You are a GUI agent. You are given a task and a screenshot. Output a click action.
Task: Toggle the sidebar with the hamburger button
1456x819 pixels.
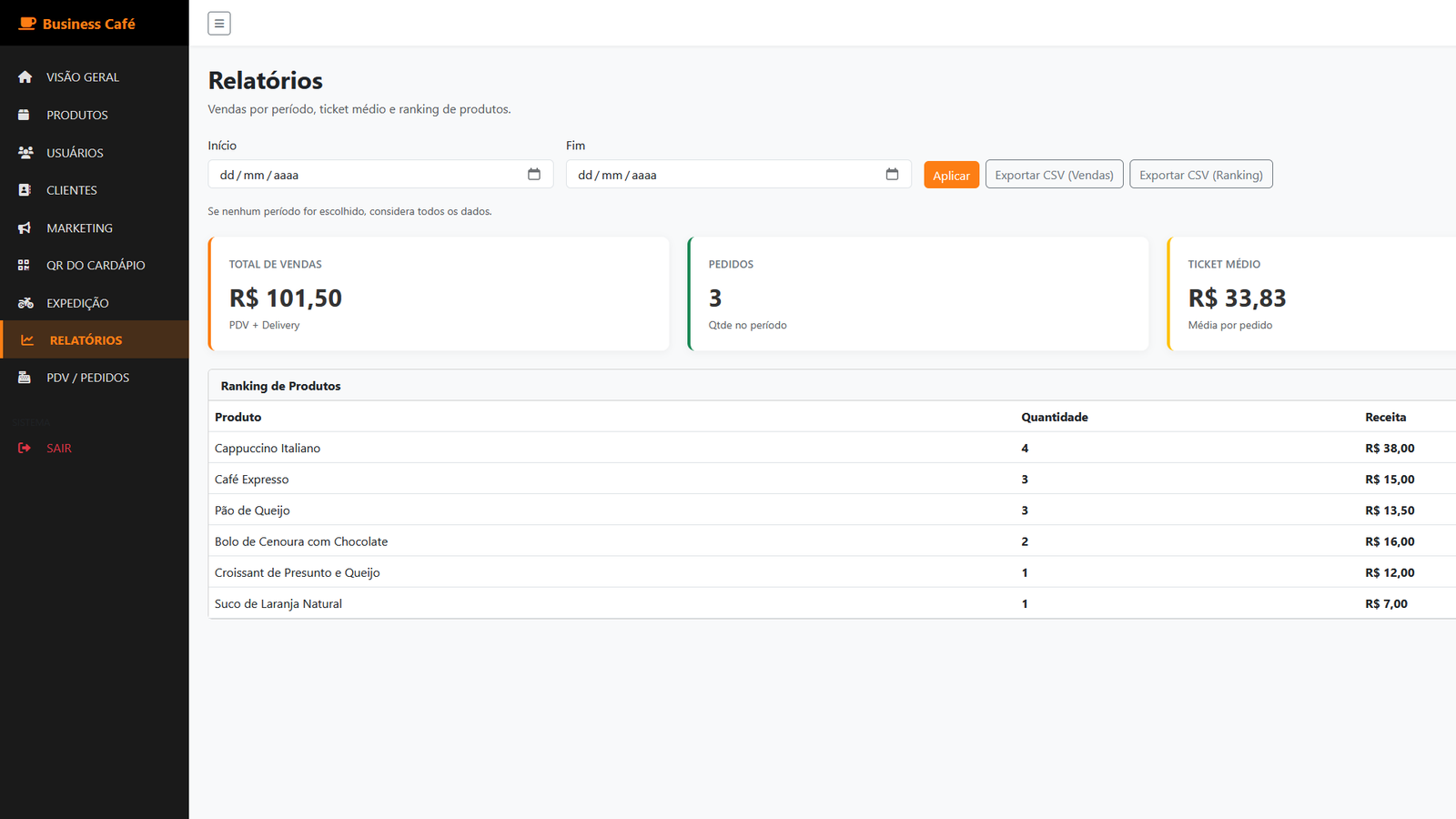218,23
